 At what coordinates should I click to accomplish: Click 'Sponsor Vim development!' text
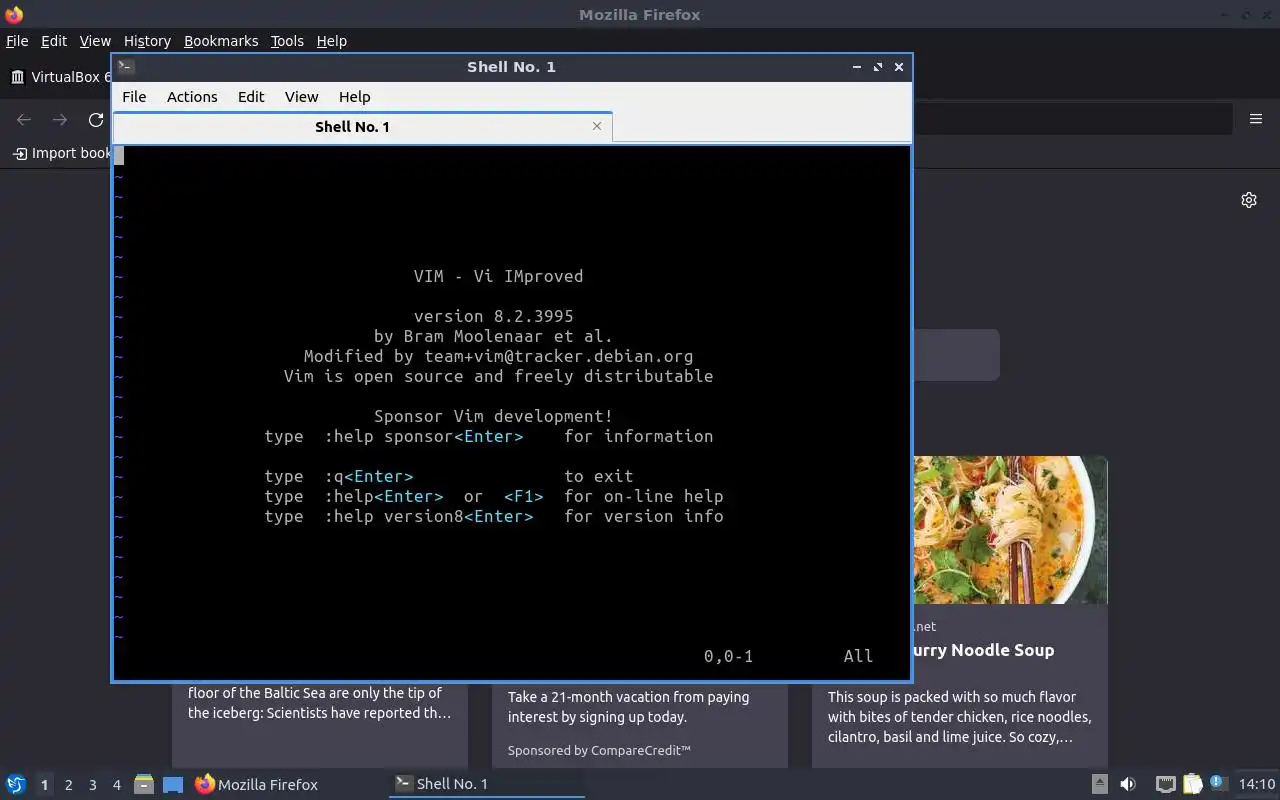coord(493,416)
